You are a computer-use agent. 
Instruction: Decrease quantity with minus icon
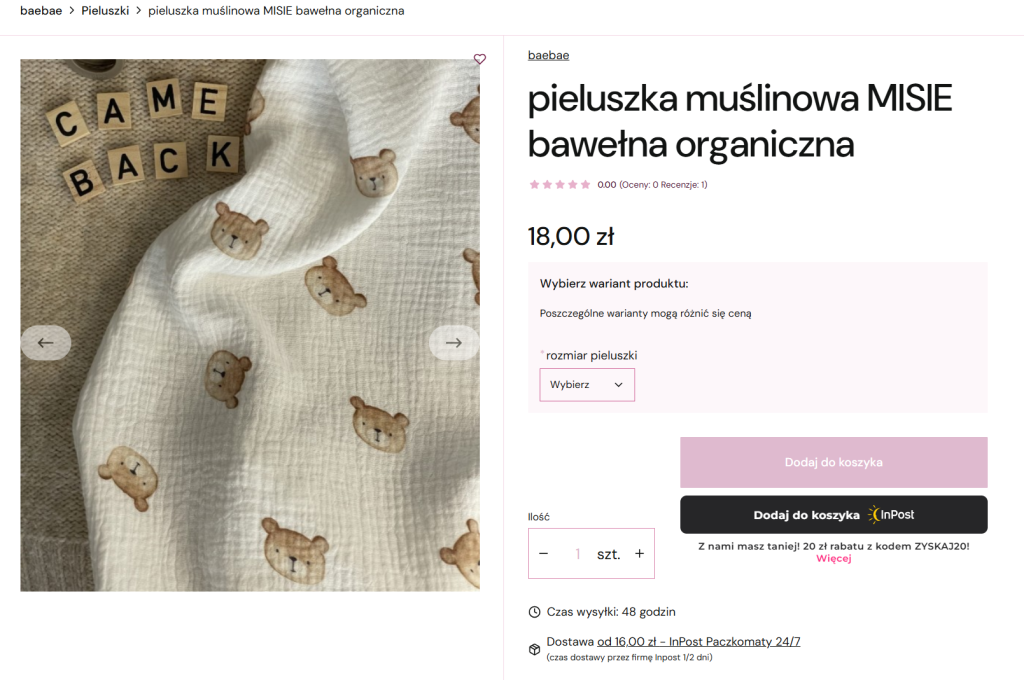coord(544,554)
